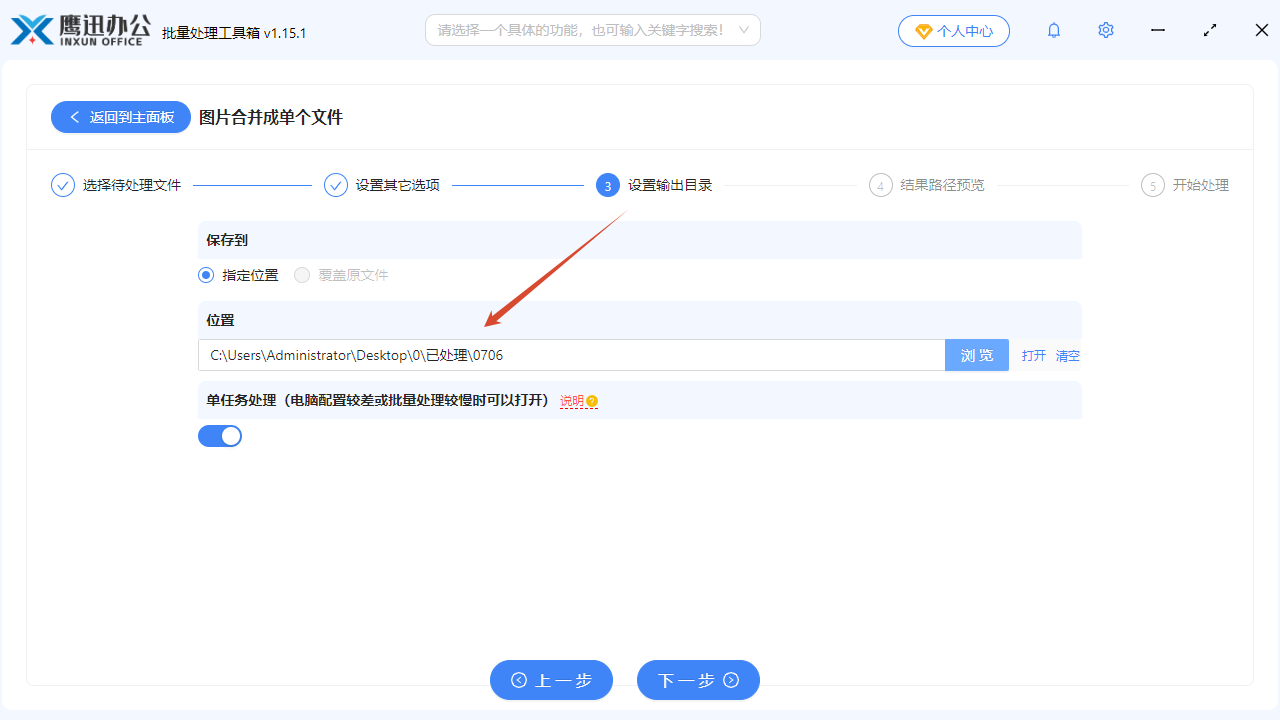1280x720 pixels.
Task: Click the 单任务处理 description text
Action: click(x=378, y=400)
